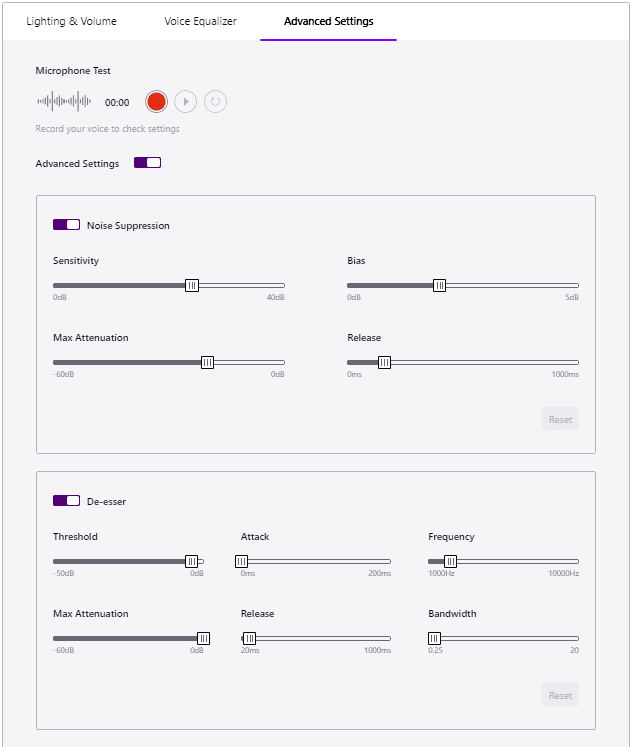Image resolution: width=634 pixels, height=747 pixels.
Task: Open the Voice Equalizer tab
Action: (x=200, y=21)
